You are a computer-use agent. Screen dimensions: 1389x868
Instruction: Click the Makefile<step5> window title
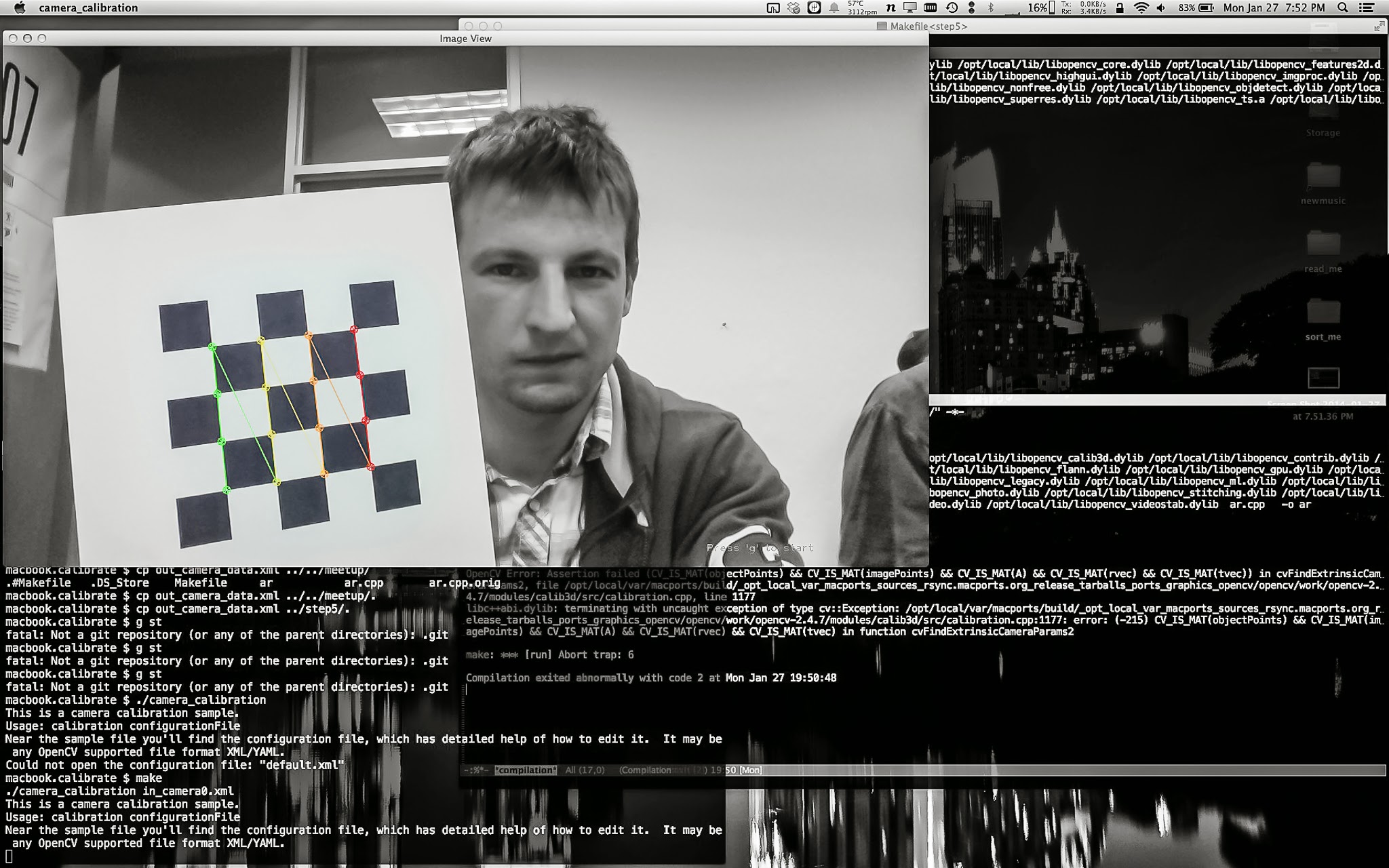tap(928, 26)
